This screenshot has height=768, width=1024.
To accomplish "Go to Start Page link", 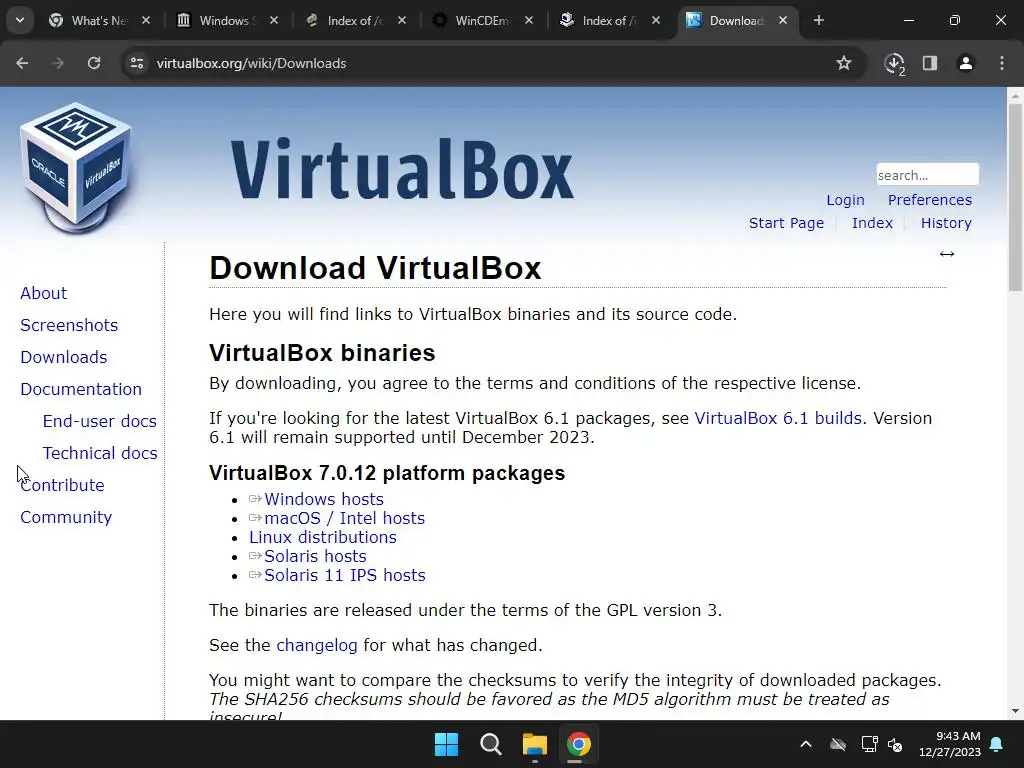I will coord(786,223).
